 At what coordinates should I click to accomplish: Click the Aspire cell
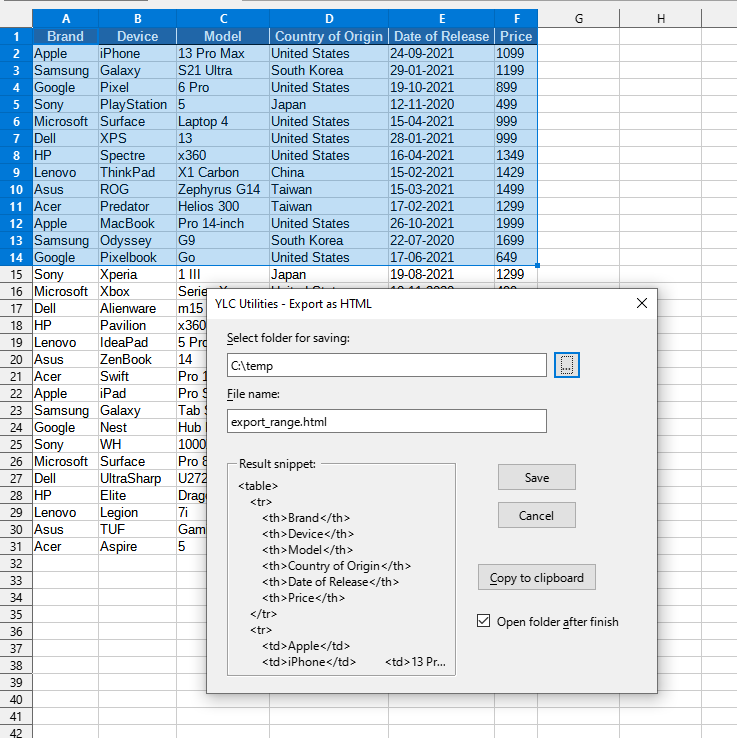click(137, 546)
